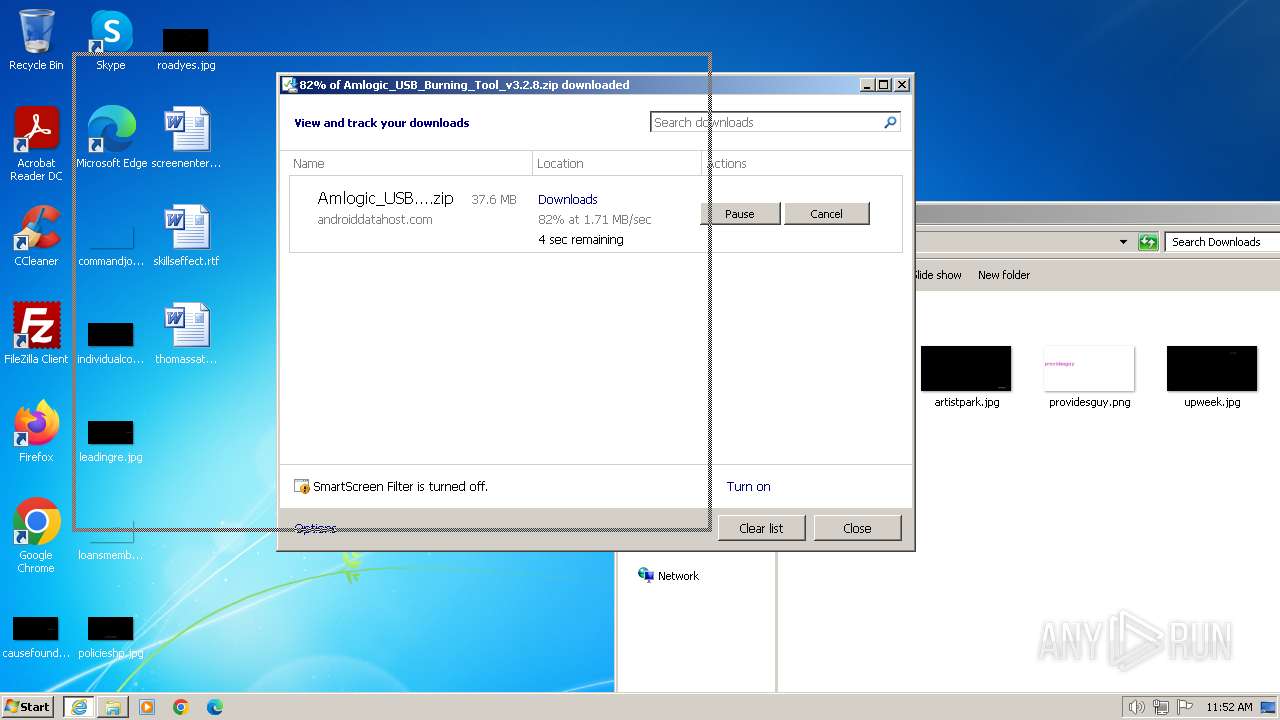The height and width of the screenshot is (720, 1280).
Task: Open the Recycle Bin desktop icon
Action: (x=36, y=40)
